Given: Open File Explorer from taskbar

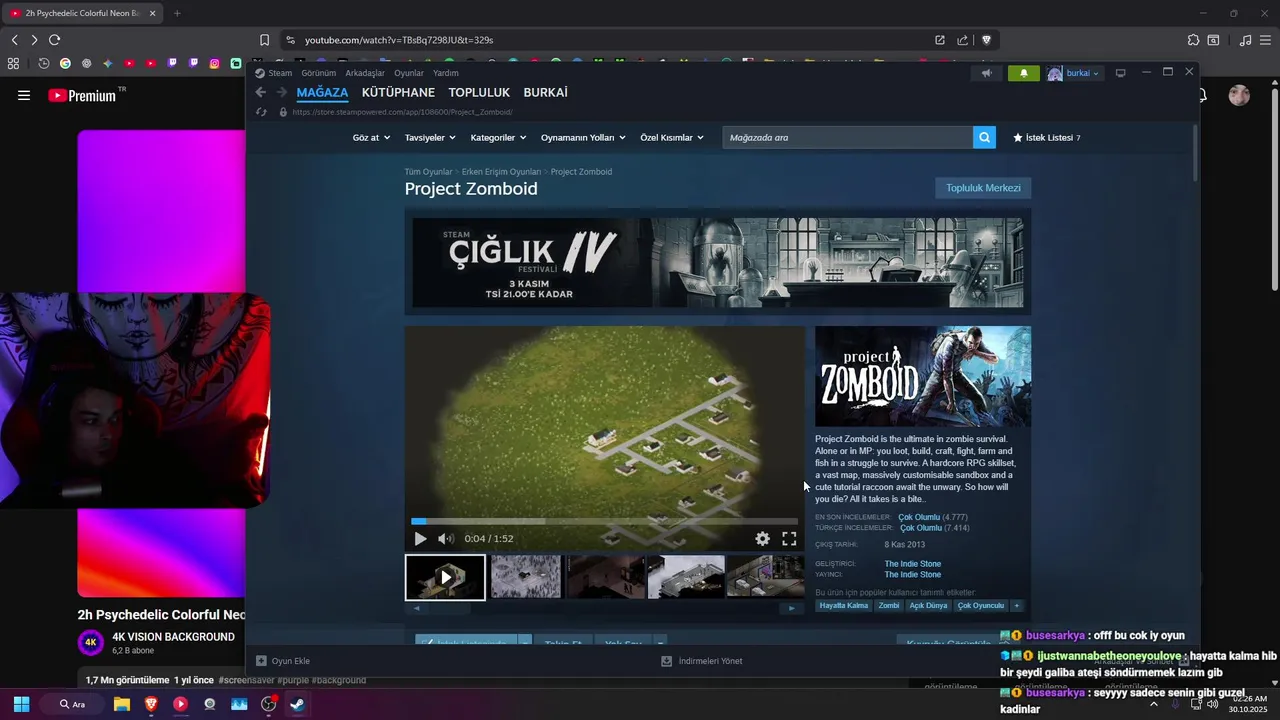Looking at the screenshot, I should point(122,704).
